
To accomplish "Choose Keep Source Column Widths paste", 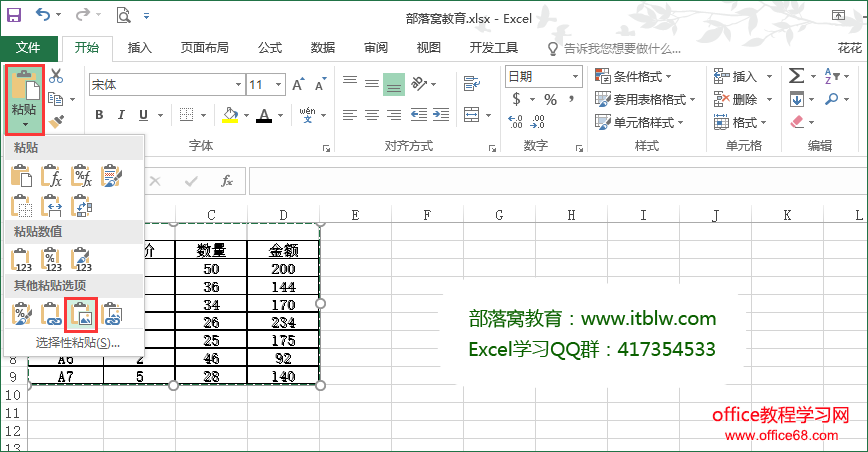I will pos(51,206).
